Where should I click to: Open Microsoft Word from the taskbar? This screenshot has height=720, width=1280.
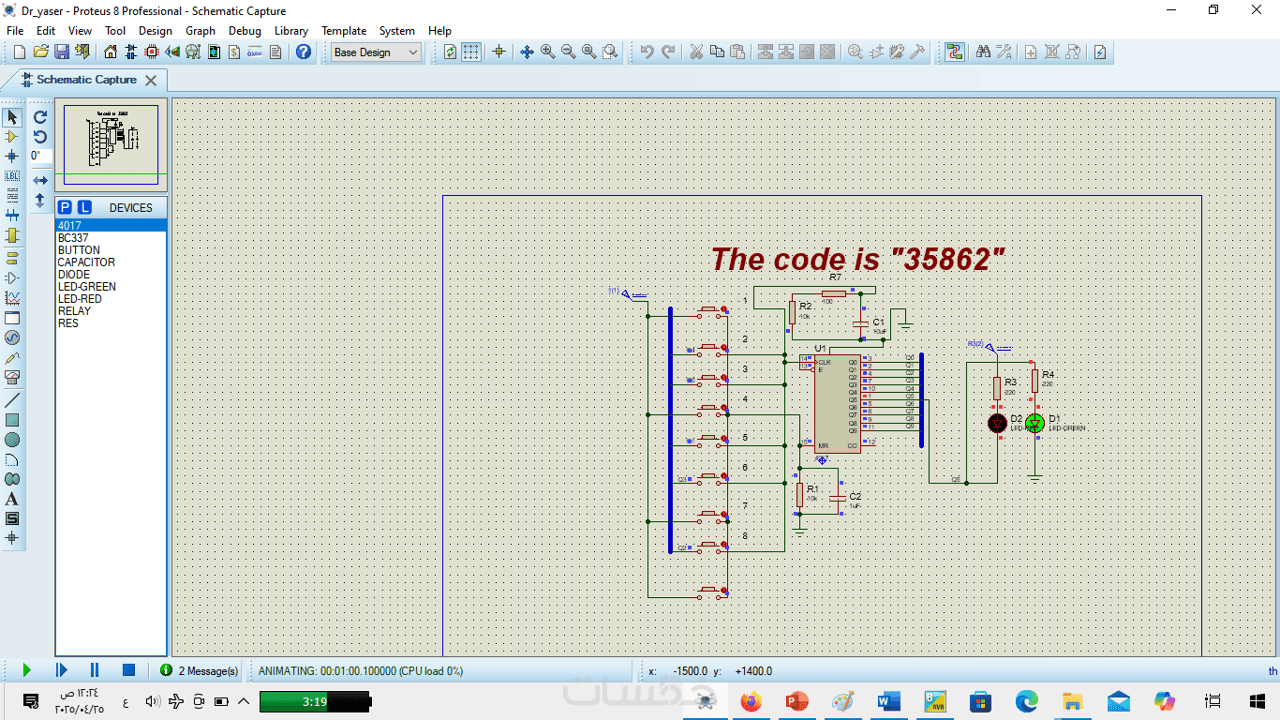click(x=888, y=701)
